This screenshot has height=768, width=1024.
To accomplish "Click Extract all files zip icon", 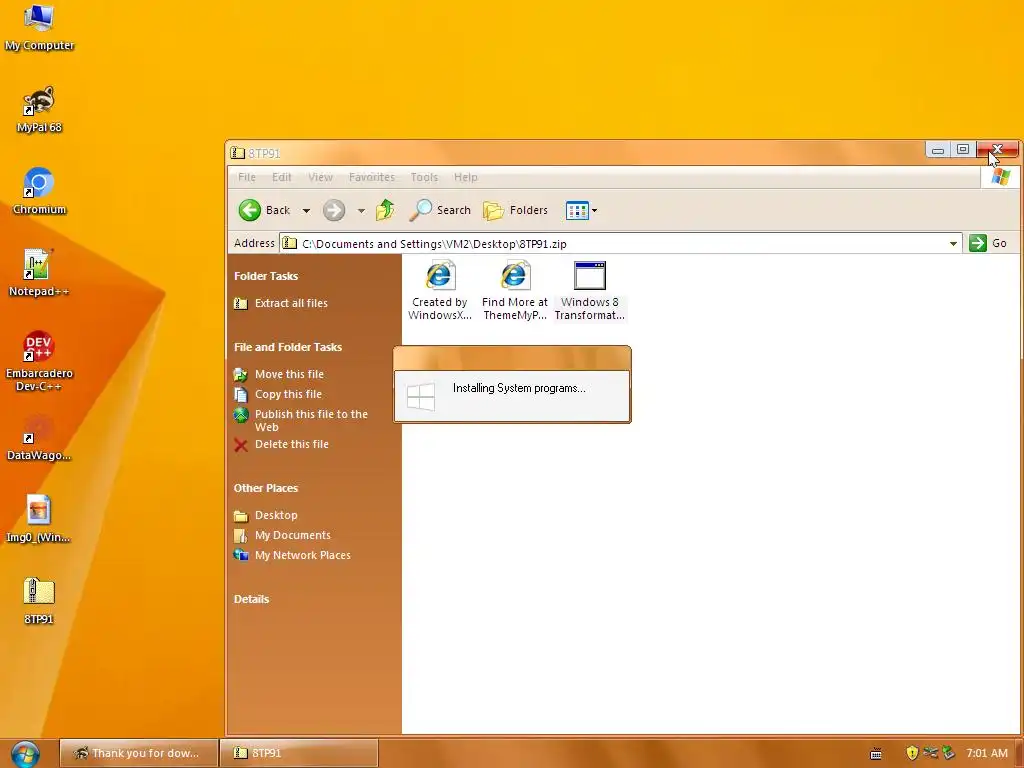I will [241, 304].
